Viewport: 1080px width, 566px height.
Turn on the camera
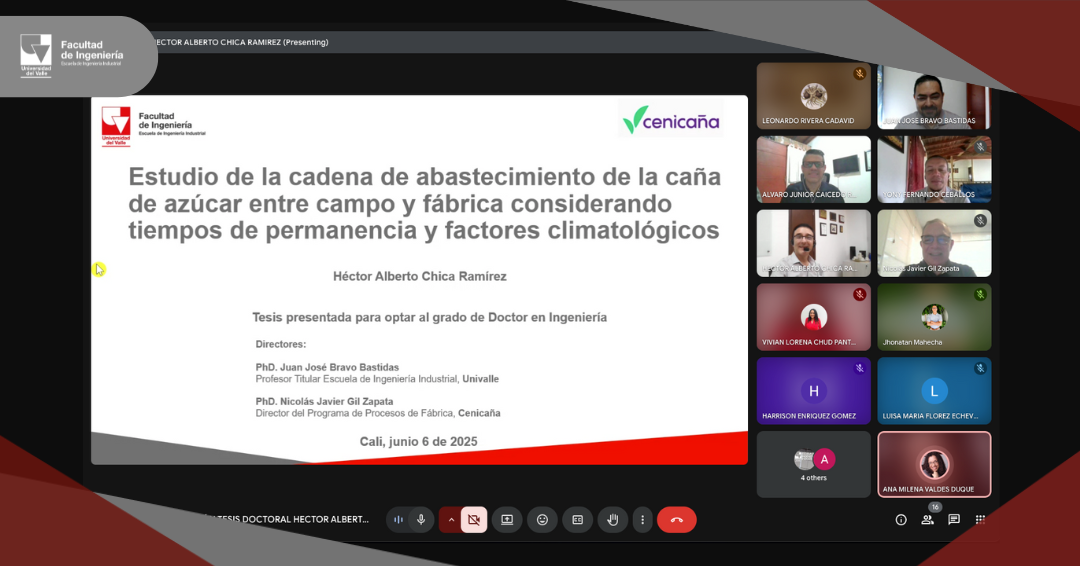(x=474, y=520)
